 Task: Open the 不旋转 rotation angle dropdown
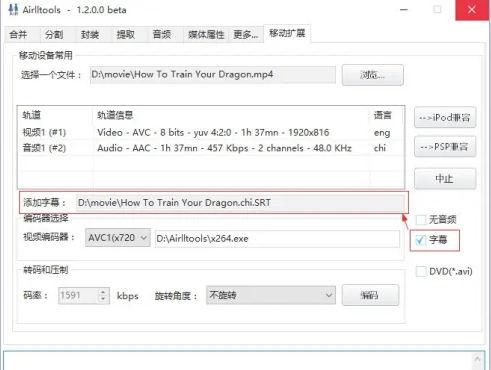click(x=271, y=295)
